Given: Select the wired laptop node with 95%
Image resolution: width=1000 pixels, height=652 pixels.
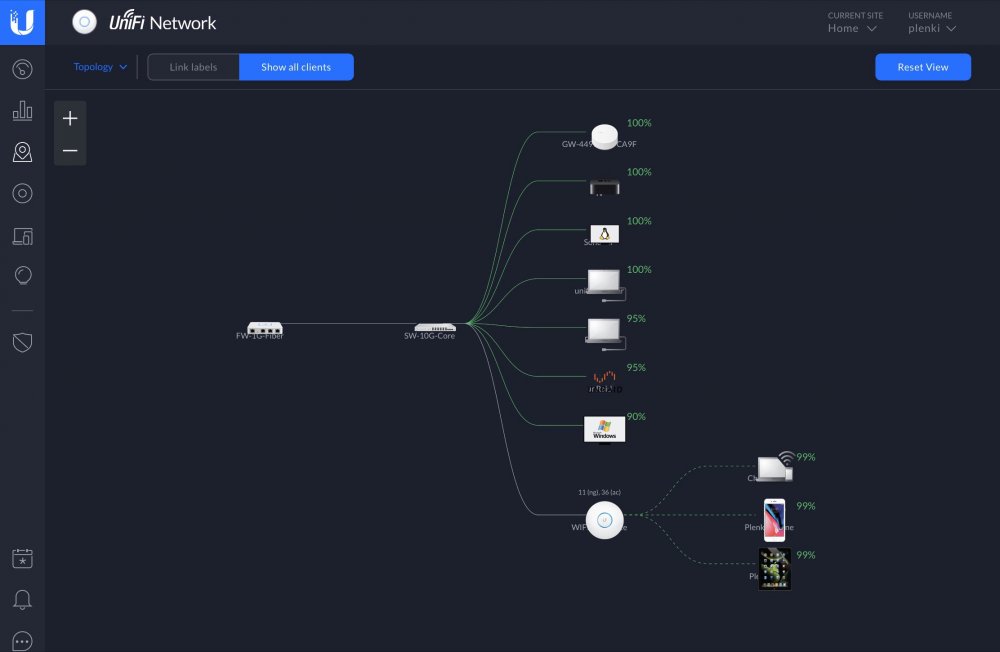Looking at the screenshot, I should click(605, 332).
